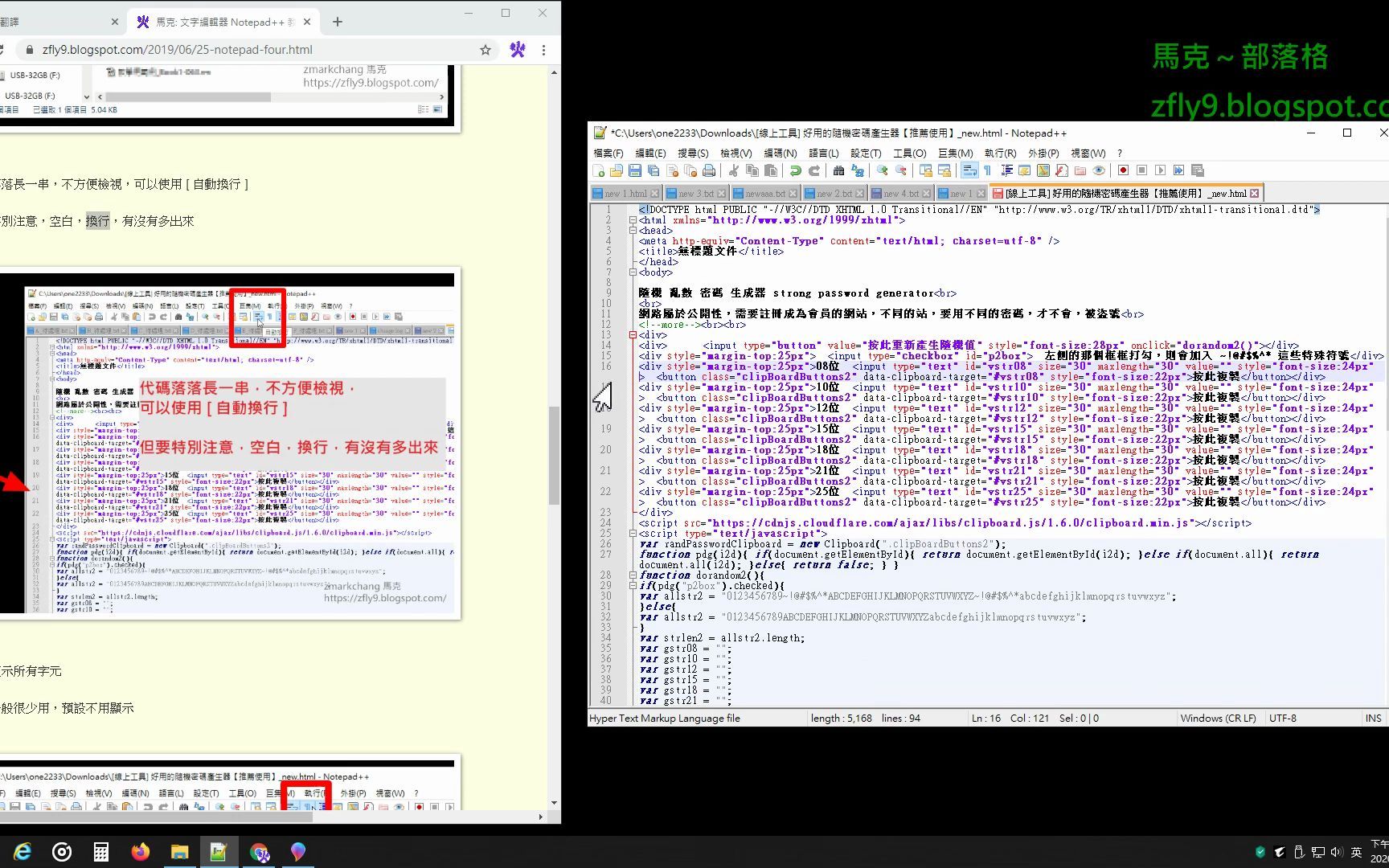This screenshot has width=1389, height=868.
Task: Toggle word wrap in the editor
Action: (x=969, y=170)
